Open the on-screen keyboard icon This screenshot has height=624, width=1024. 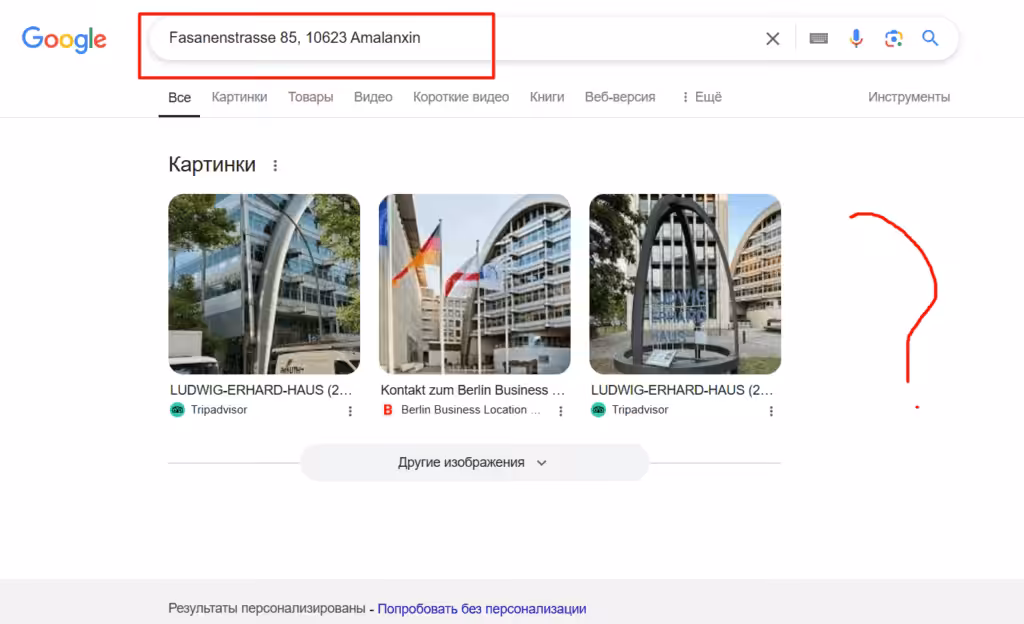818,39
